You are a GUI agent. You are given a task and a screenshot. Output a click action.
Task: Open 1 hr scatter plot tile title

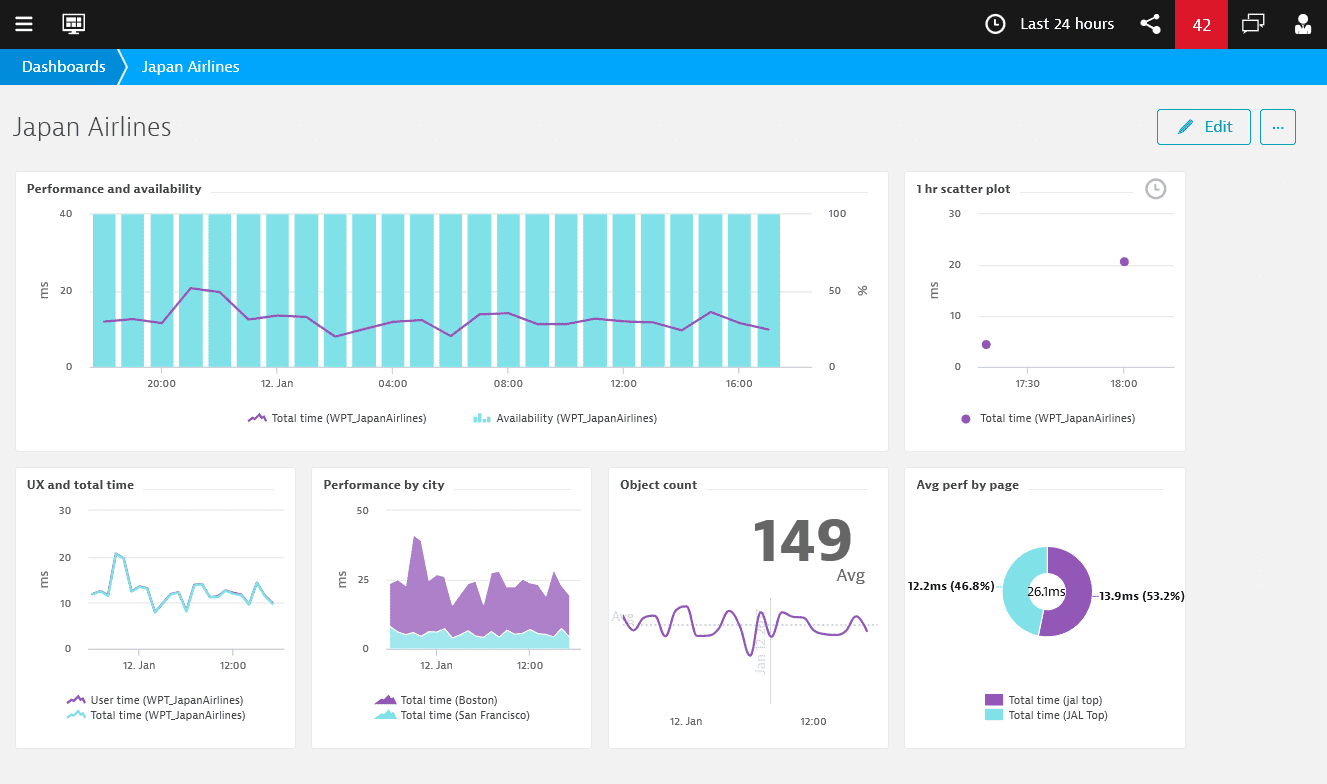point(963,189)
